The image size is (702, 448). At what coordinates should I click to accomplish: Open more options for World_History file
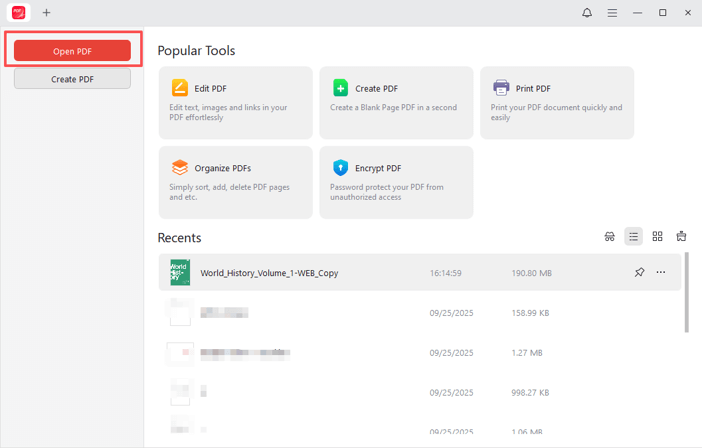pyautogui.click(x=661, y=272)
